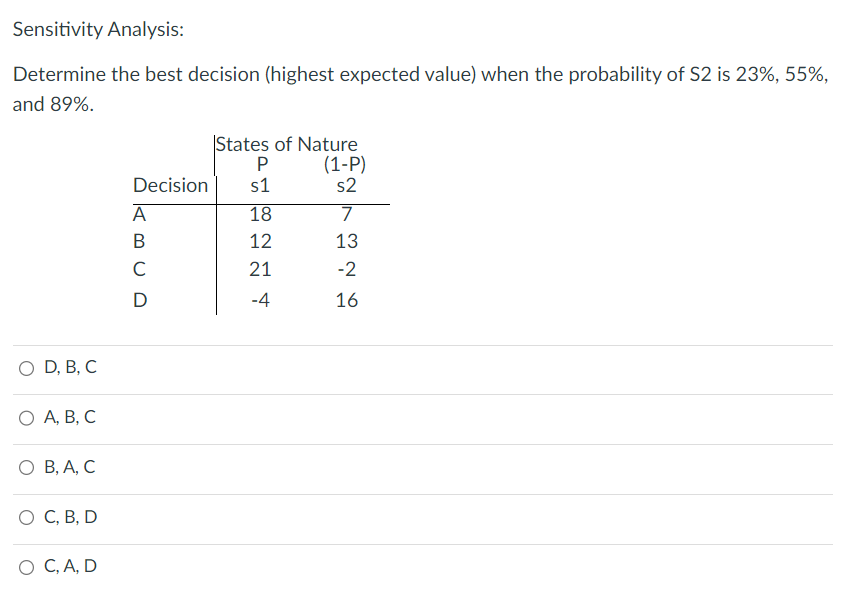Select the radio button for C, B, D
The image size is (850, 610).
click(25, 517)
